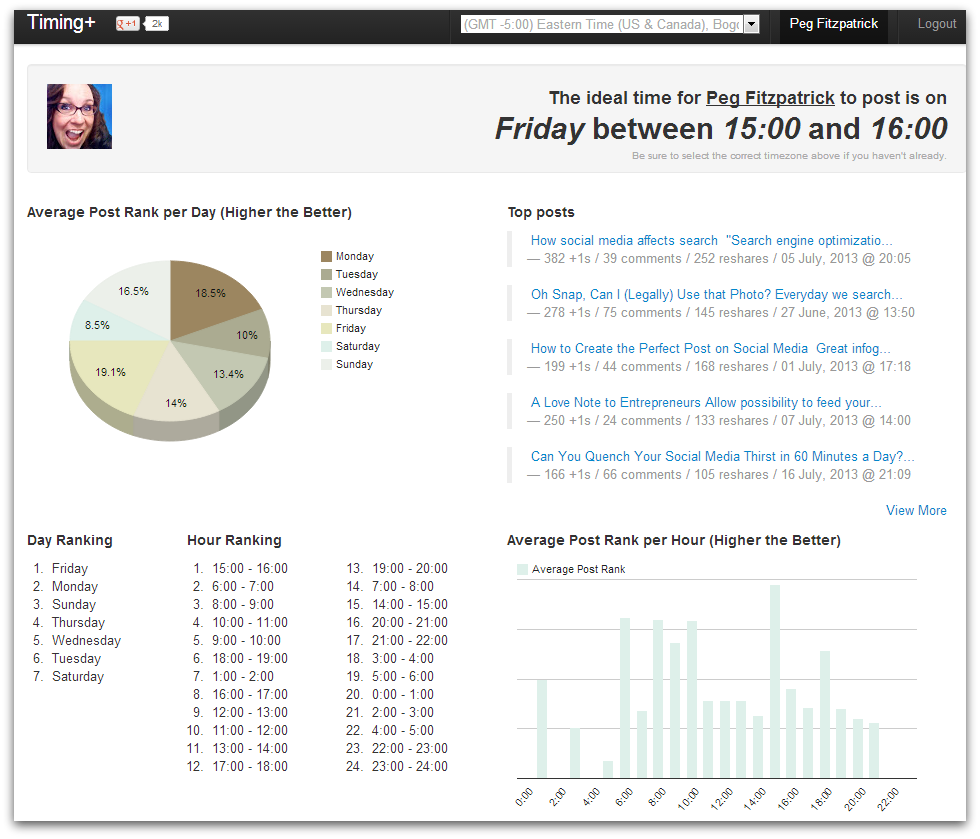The height and width of the screenshot is (839, 980).
Task: Click the View More link
Action: pos(916,510)
